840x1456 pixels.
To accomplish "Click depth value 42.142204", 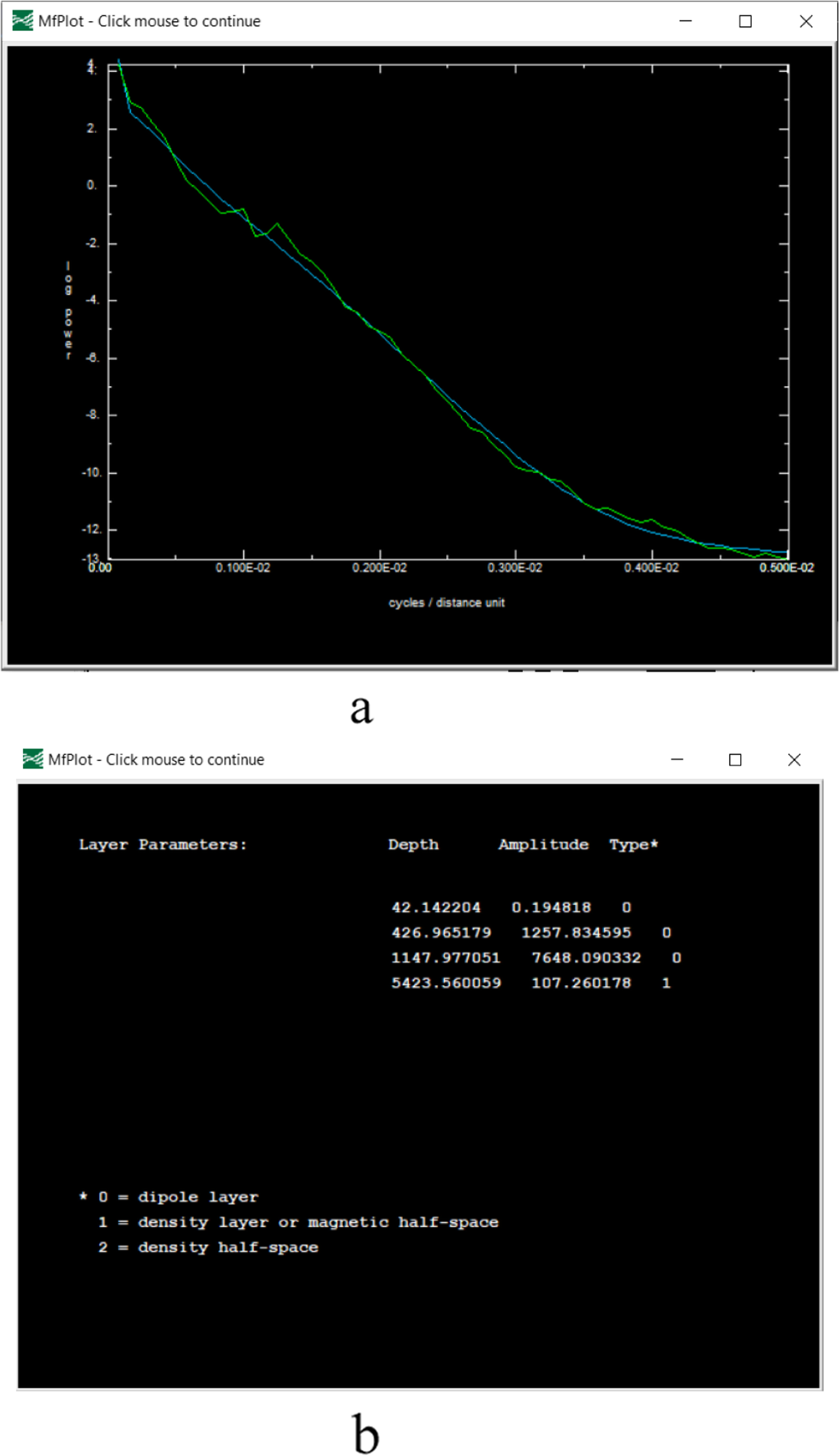I will pyautogui.click(x=436, y=907).
